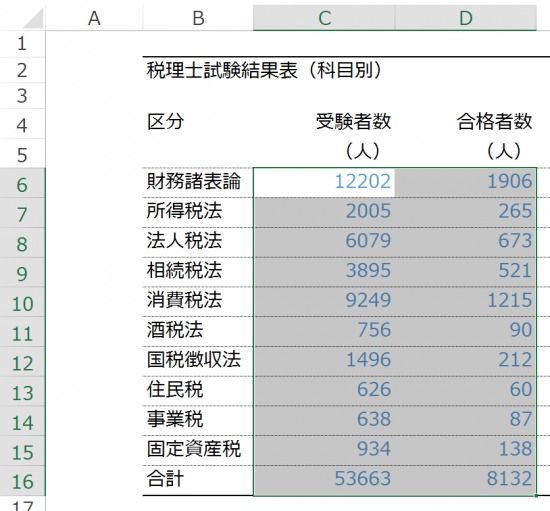Click the cell containing 6079
The image size is (550, 511).
pos(324,243)
